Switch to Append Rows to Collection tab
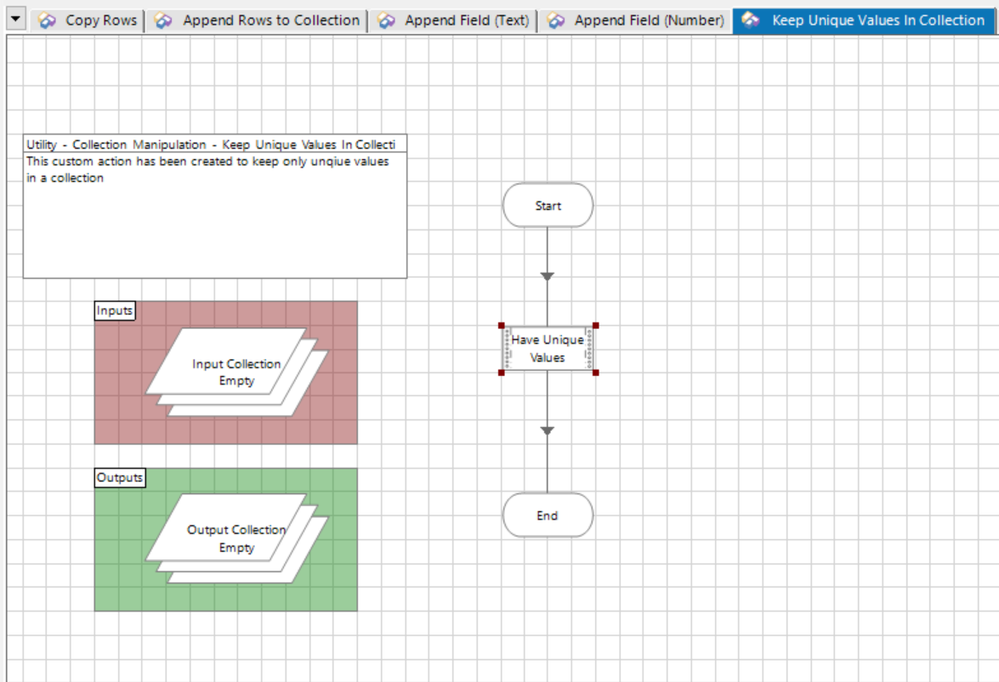Viewport: 999px width, 682px height. (270, 21)
